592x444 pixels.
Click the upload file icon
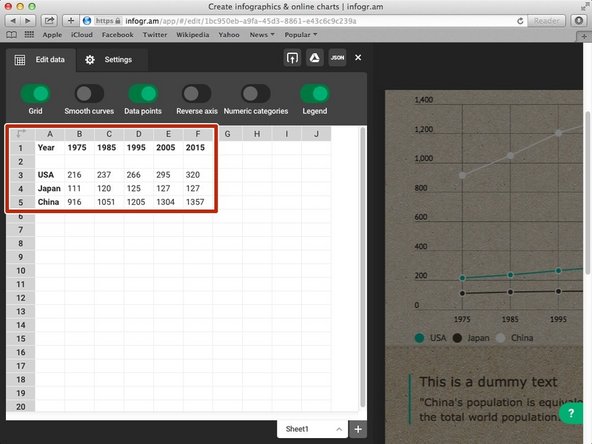(x=292, y=58)
